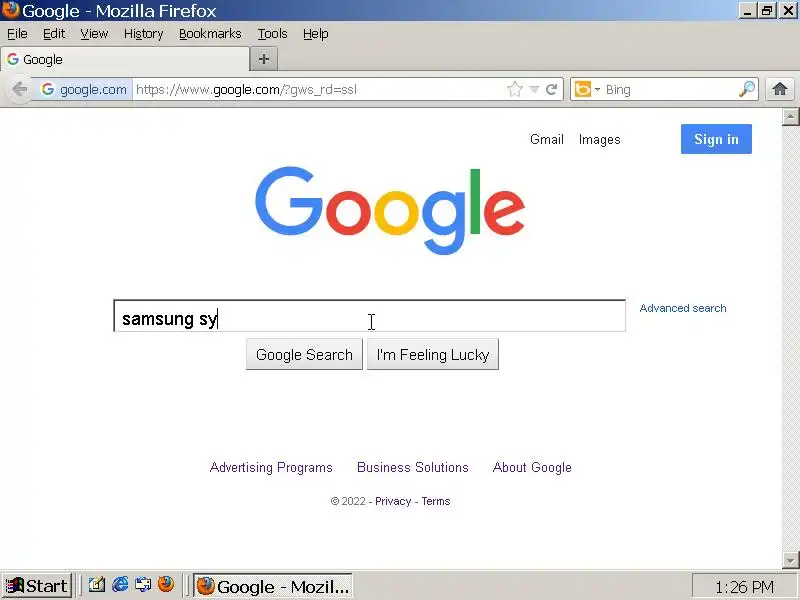Open the bookmarks dropdown arrow beside the star
The height and width of the screenshot is (600, 800).
pos(534,90)
